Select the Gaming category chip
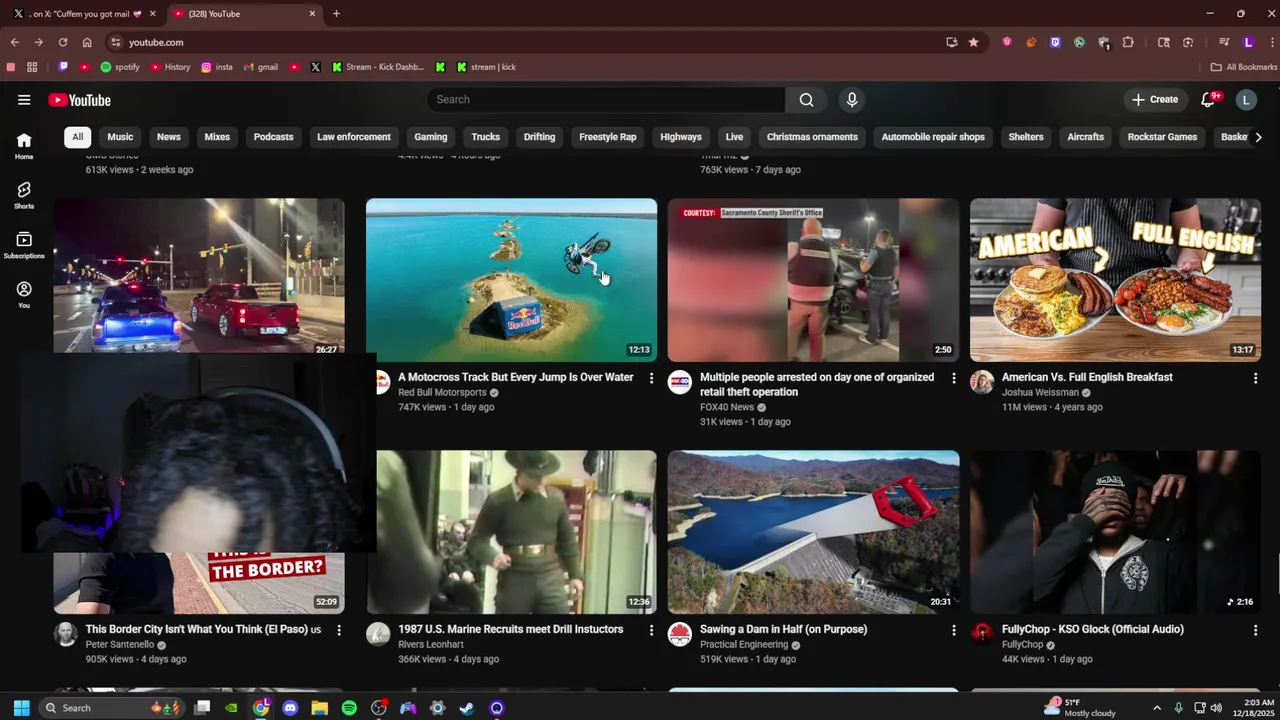 (x=431, y=137)
